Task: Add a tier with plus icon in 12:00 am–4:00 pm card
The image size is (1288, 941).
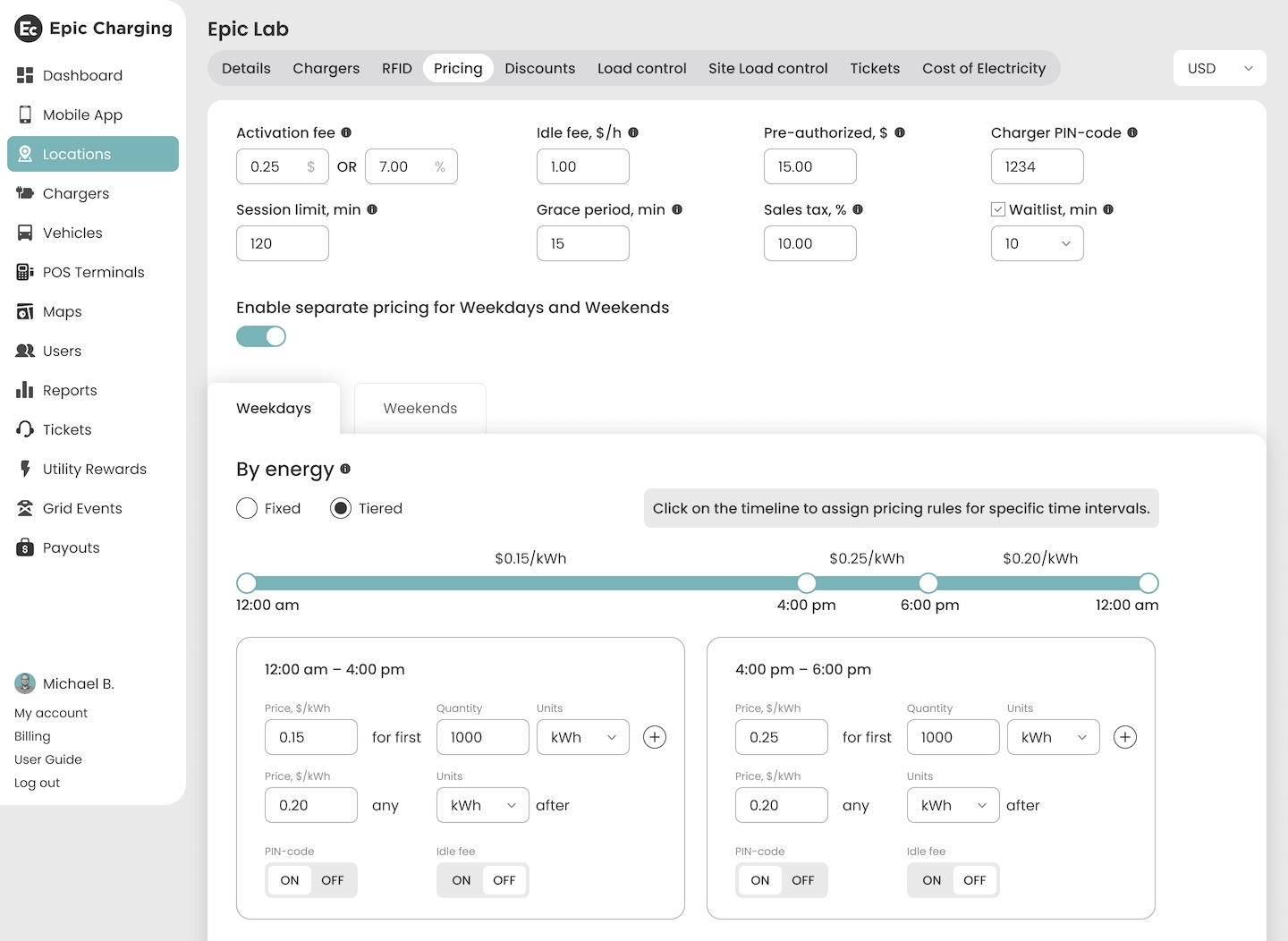Action: [x=655, y=737]
